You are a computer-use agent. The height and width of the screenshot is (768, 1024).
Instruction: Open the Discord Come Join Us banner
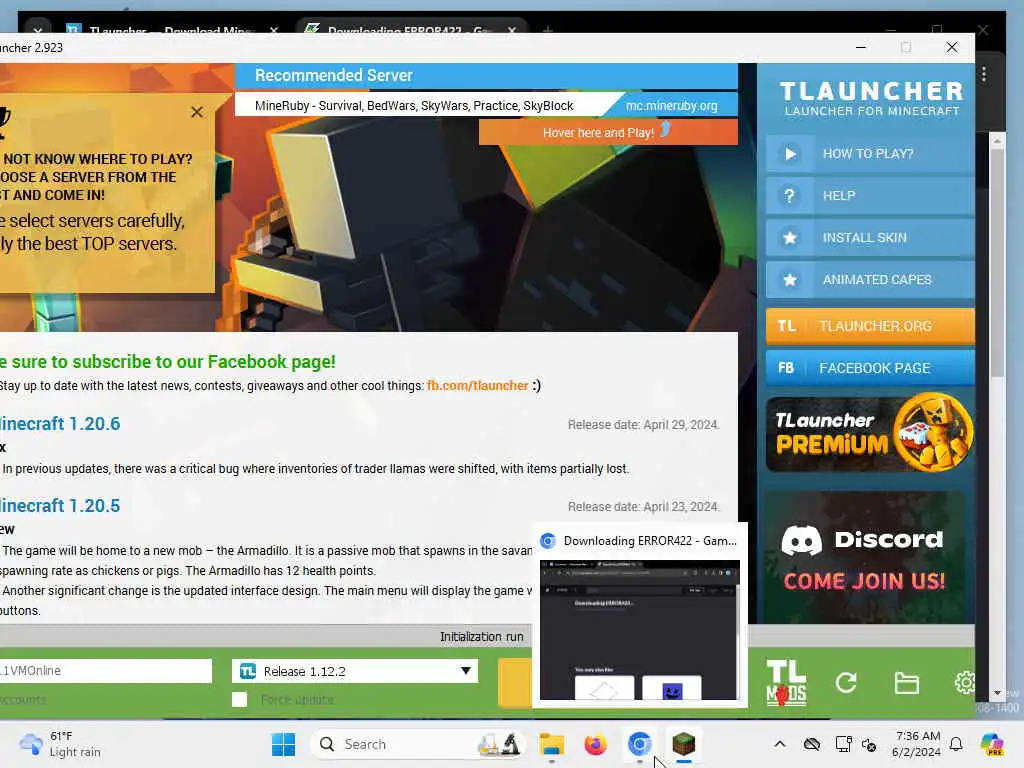pos(865,557)
